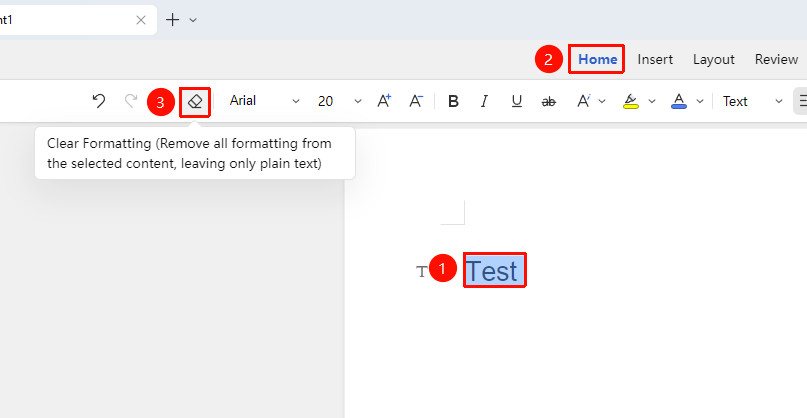
Task: Decrease font size with the A- icon
Action: 416,101
